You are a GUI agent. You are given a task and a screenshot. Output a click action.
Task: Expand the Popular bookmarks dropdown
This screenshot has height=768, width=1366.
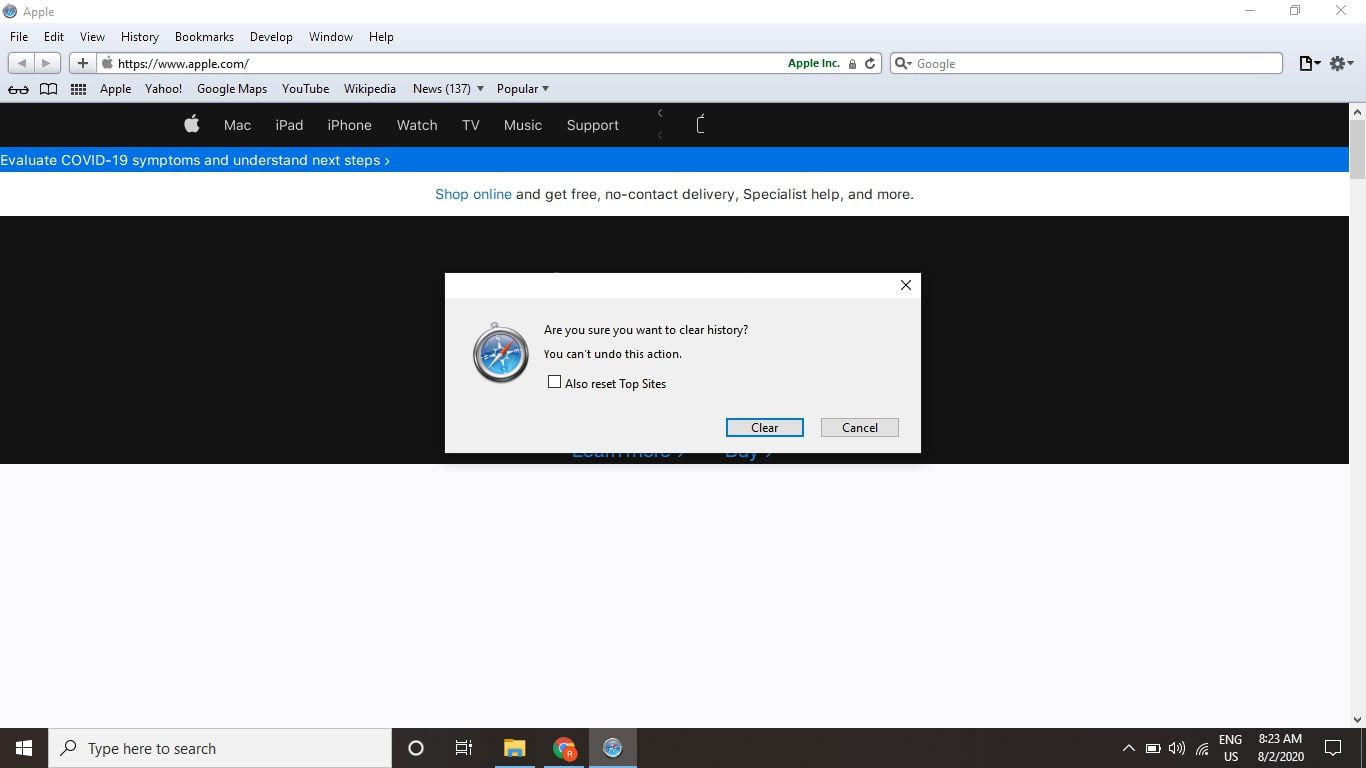(x=523, y=89)
